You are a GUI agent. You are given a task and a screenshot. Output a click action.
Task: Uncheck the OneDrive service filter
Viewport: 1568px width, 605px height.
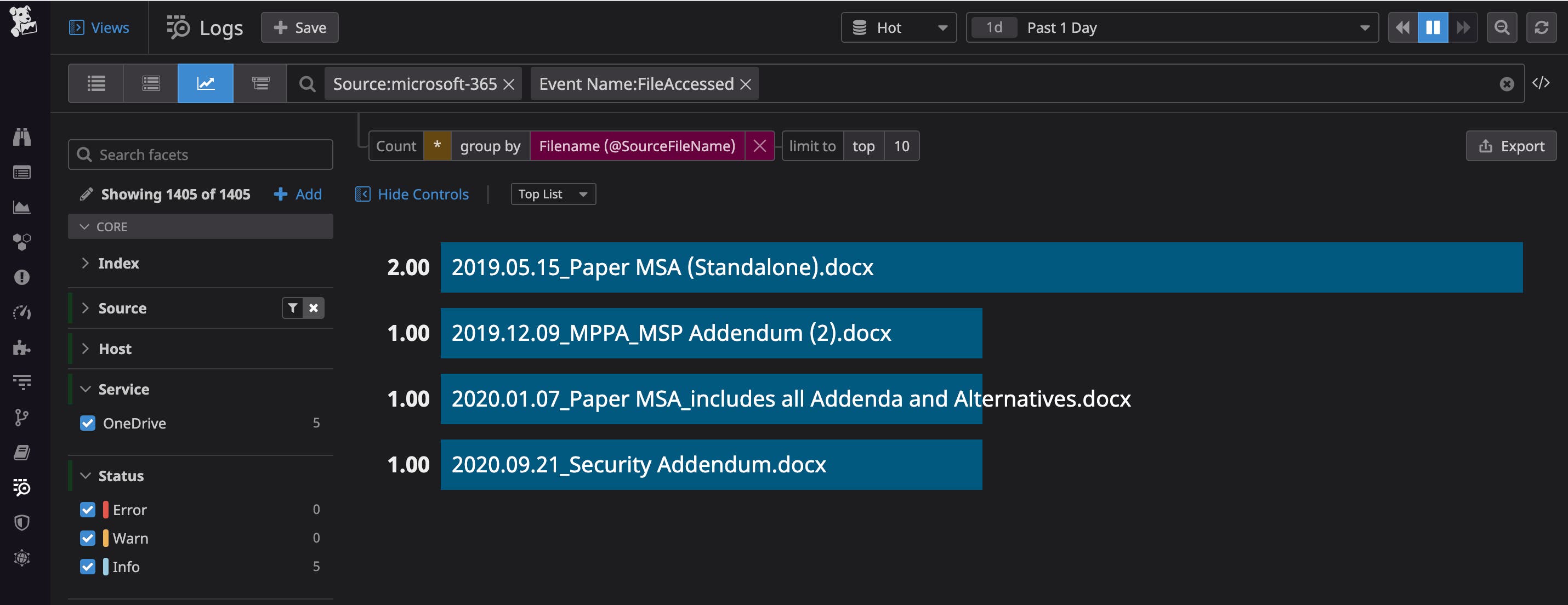(x=88, y=423)
